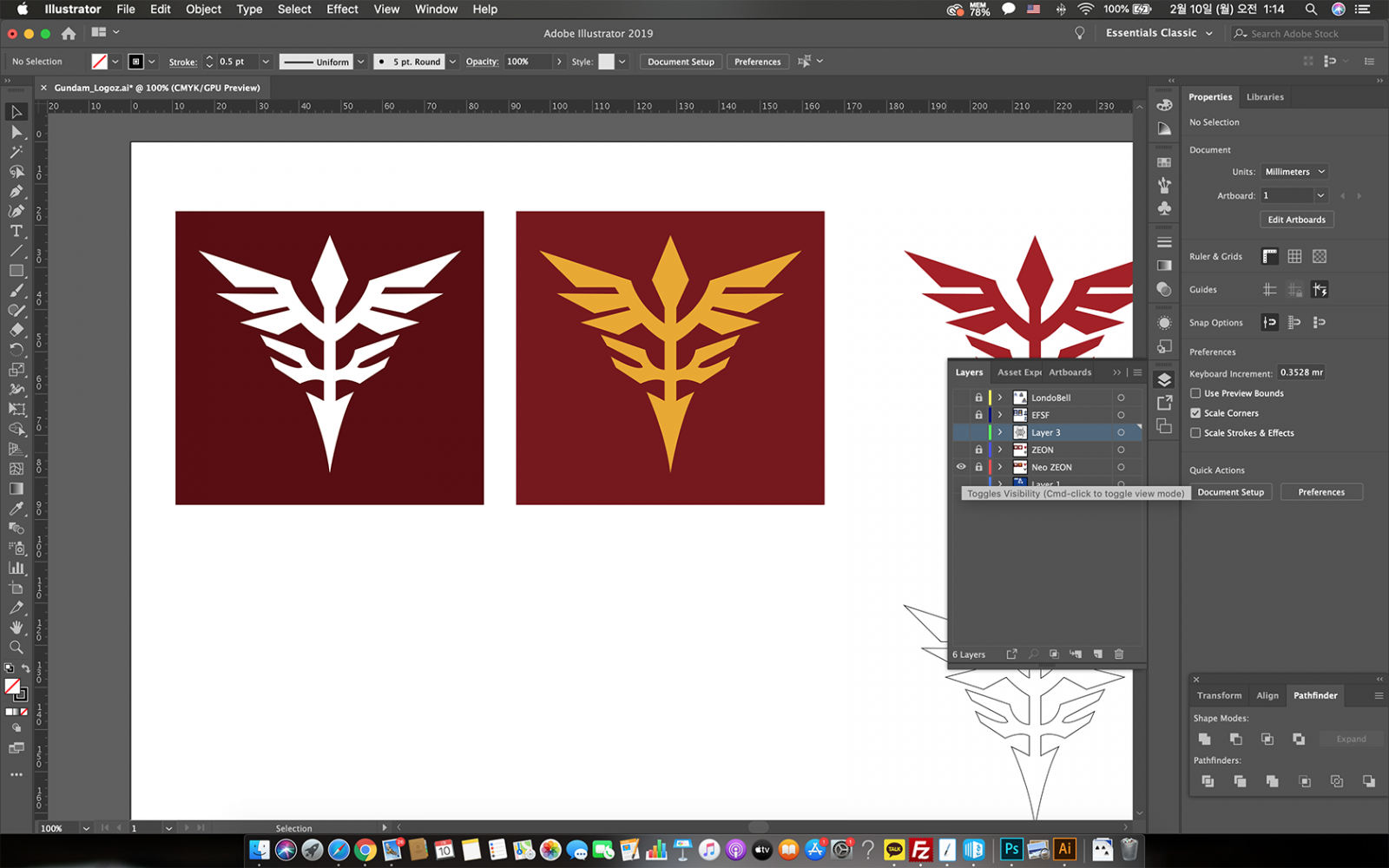Click Unite shape mode in Pathfinder
This screenshot has width=1389, height=868.
[1205, 740]
